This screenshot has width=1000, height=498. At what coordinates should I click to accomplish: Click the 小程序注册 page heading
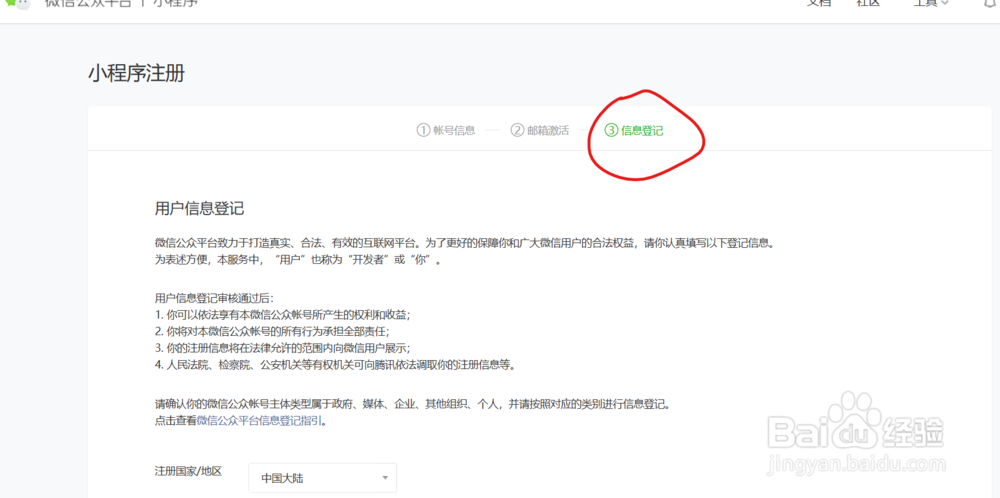(x=136, y=74)
